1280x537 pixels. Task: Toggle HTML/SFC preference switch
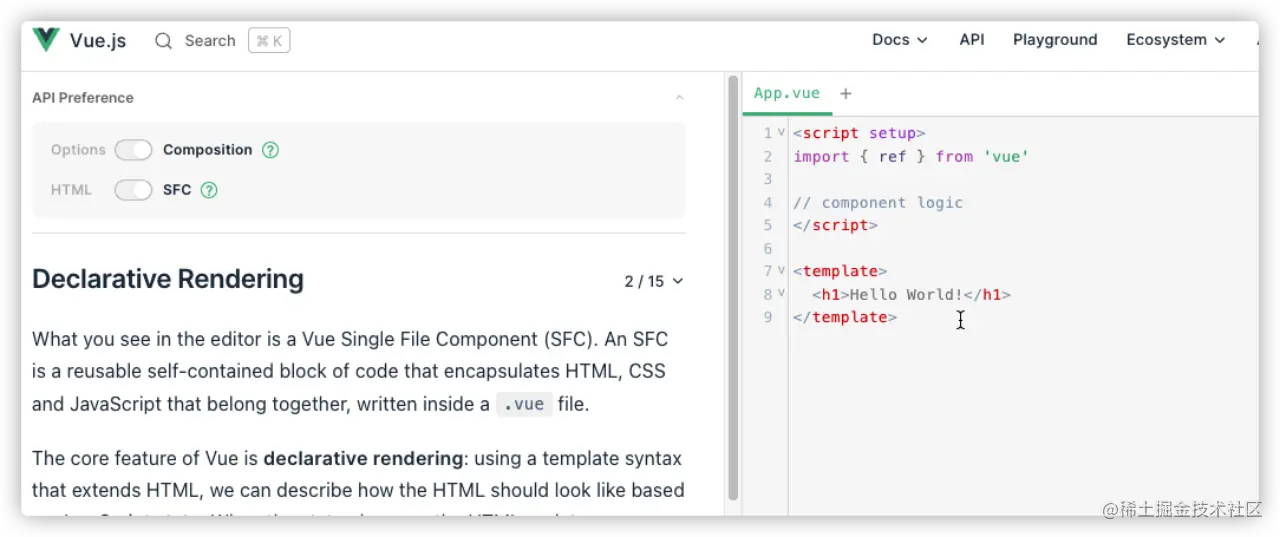[x=133, y=190]
